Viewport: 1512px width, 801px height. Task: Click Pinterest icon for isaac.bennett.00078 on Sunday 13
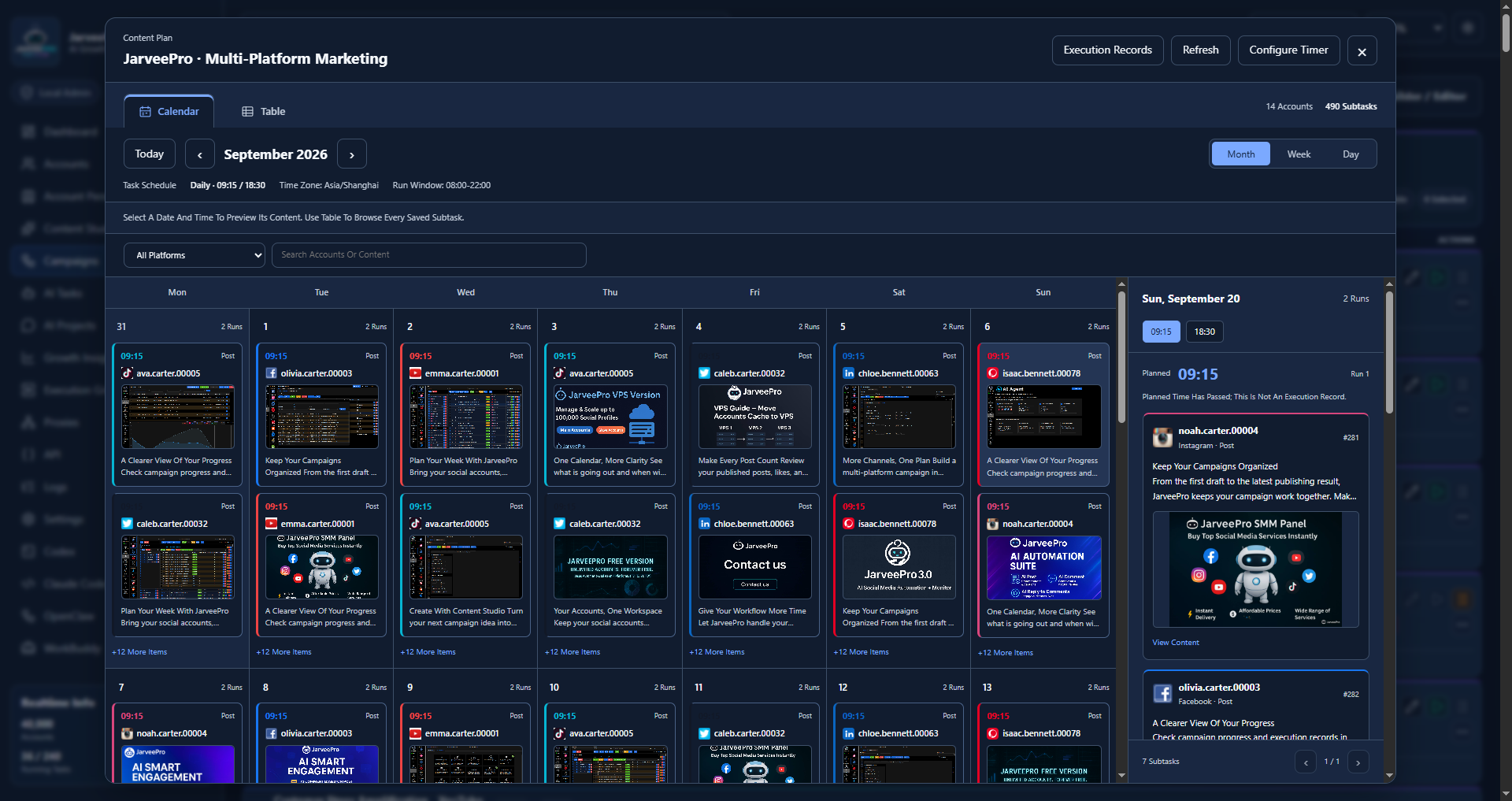point(993,733)
